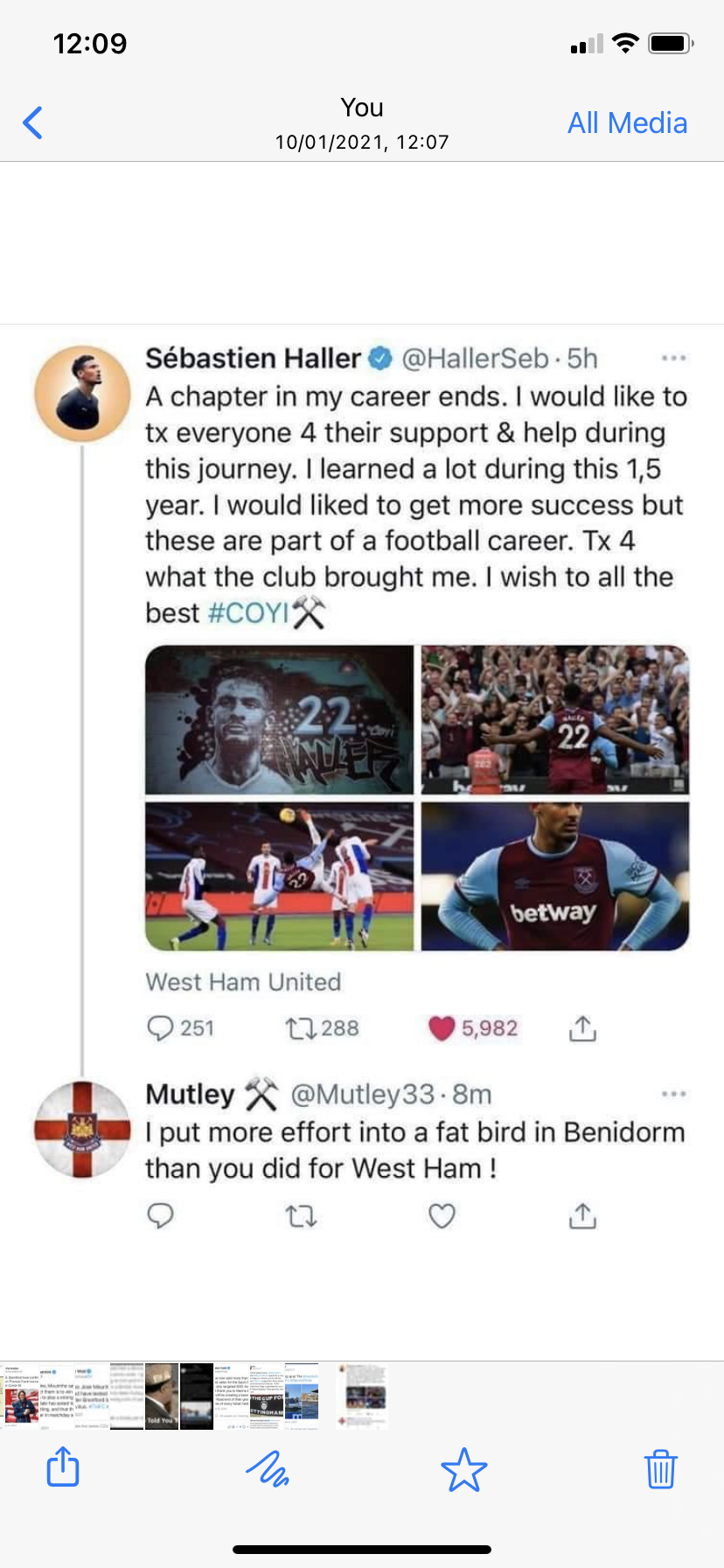Tap retweet icon showing 288
724x1568 pixels.
302,1028
